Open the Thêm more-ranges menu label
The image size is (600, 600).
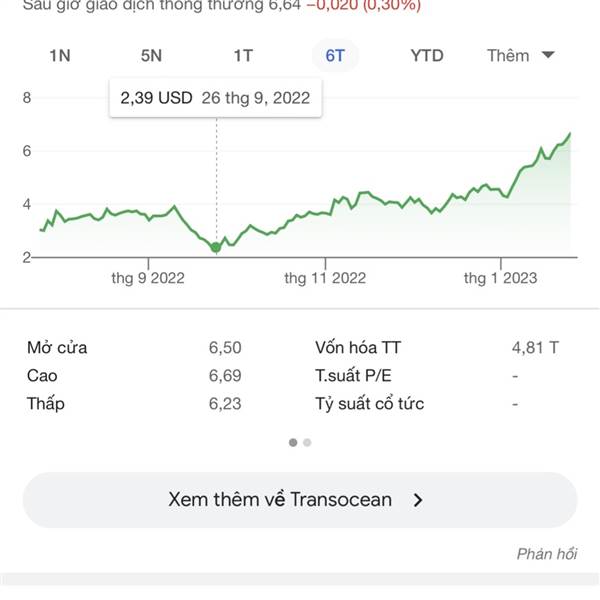508,56
